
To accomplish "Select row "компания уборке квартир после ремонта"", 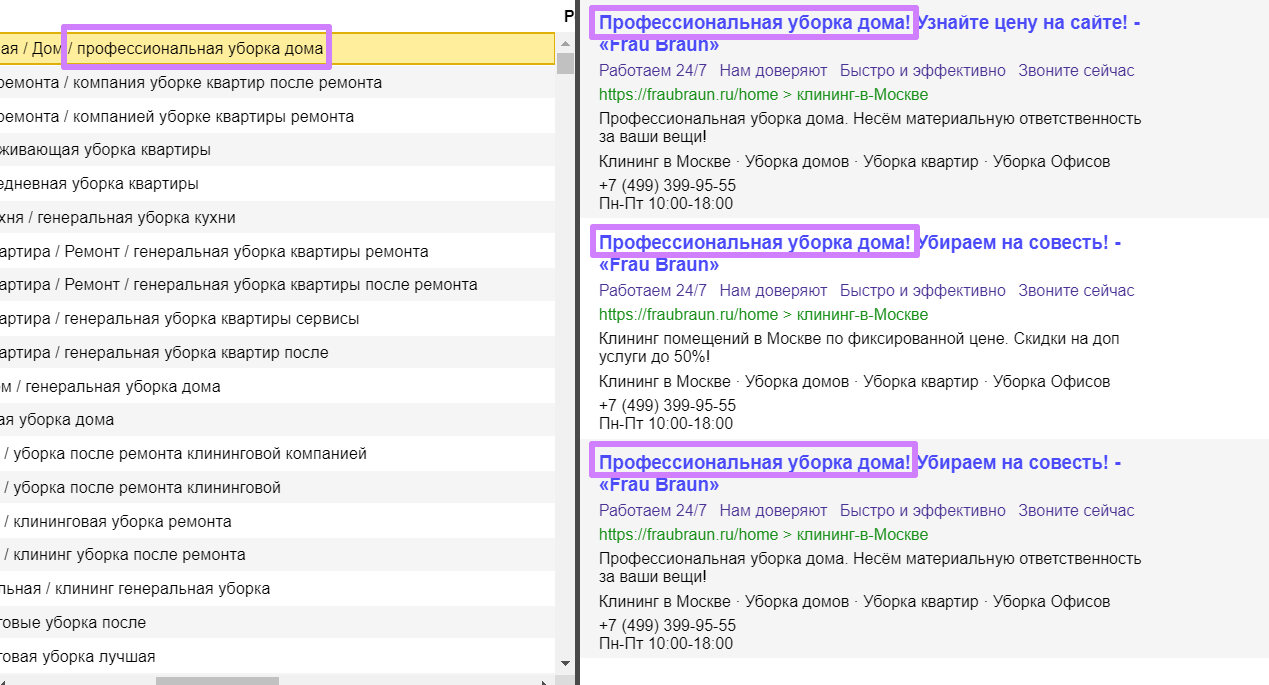I will click(277, 82).
